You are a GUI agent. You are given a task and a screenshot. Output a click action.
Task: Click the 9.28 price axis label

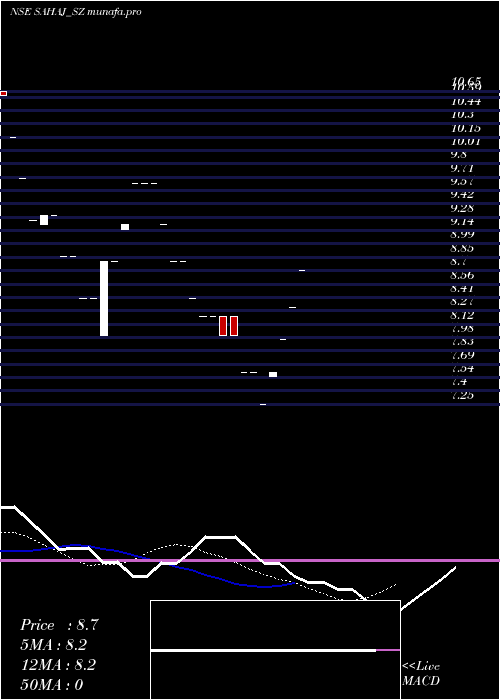point(462,208)
